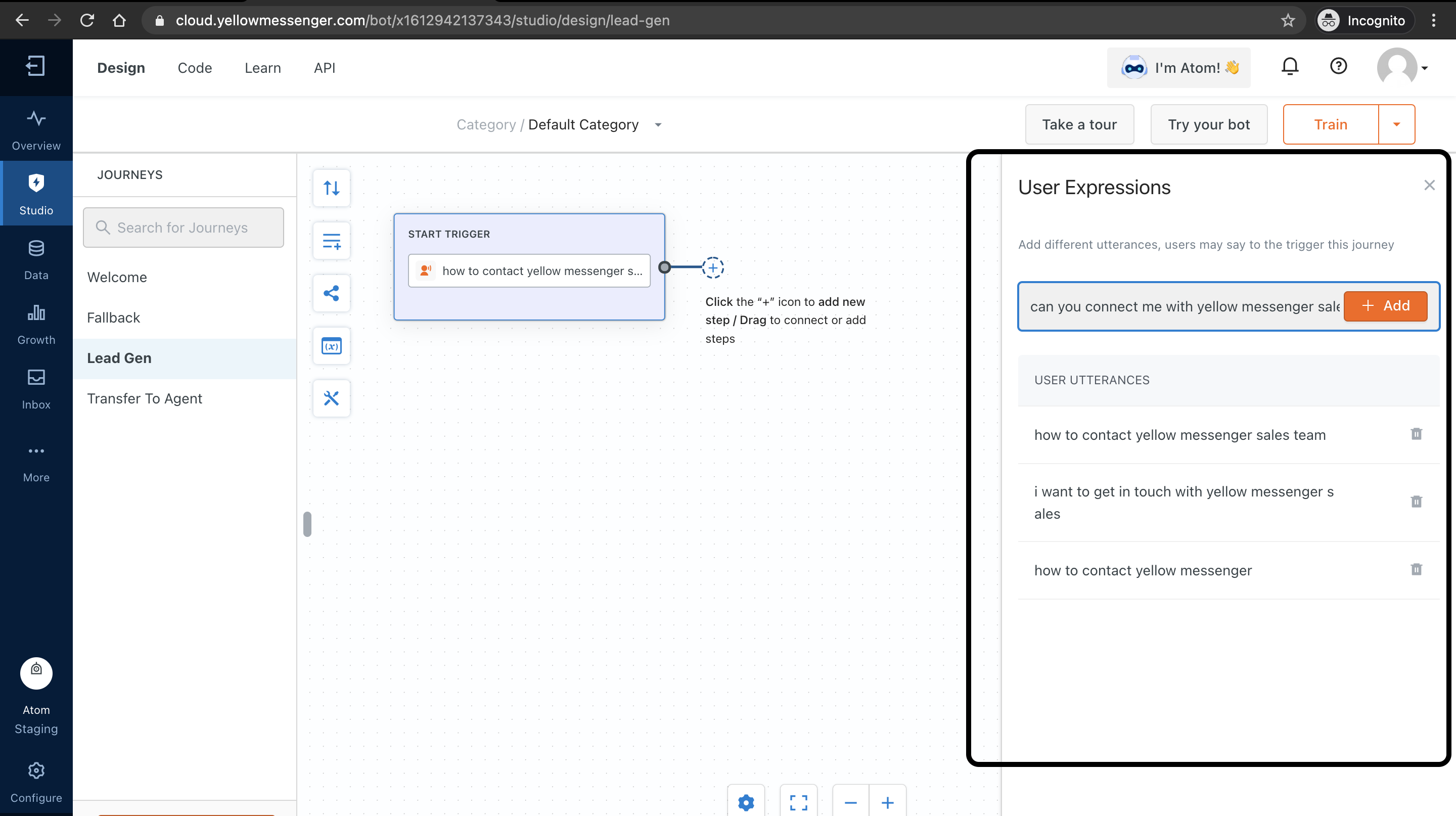Click the swap arrows canvas tool icon
The height and width of the screenshot is (816, 1456).
[x=331, y=188]
